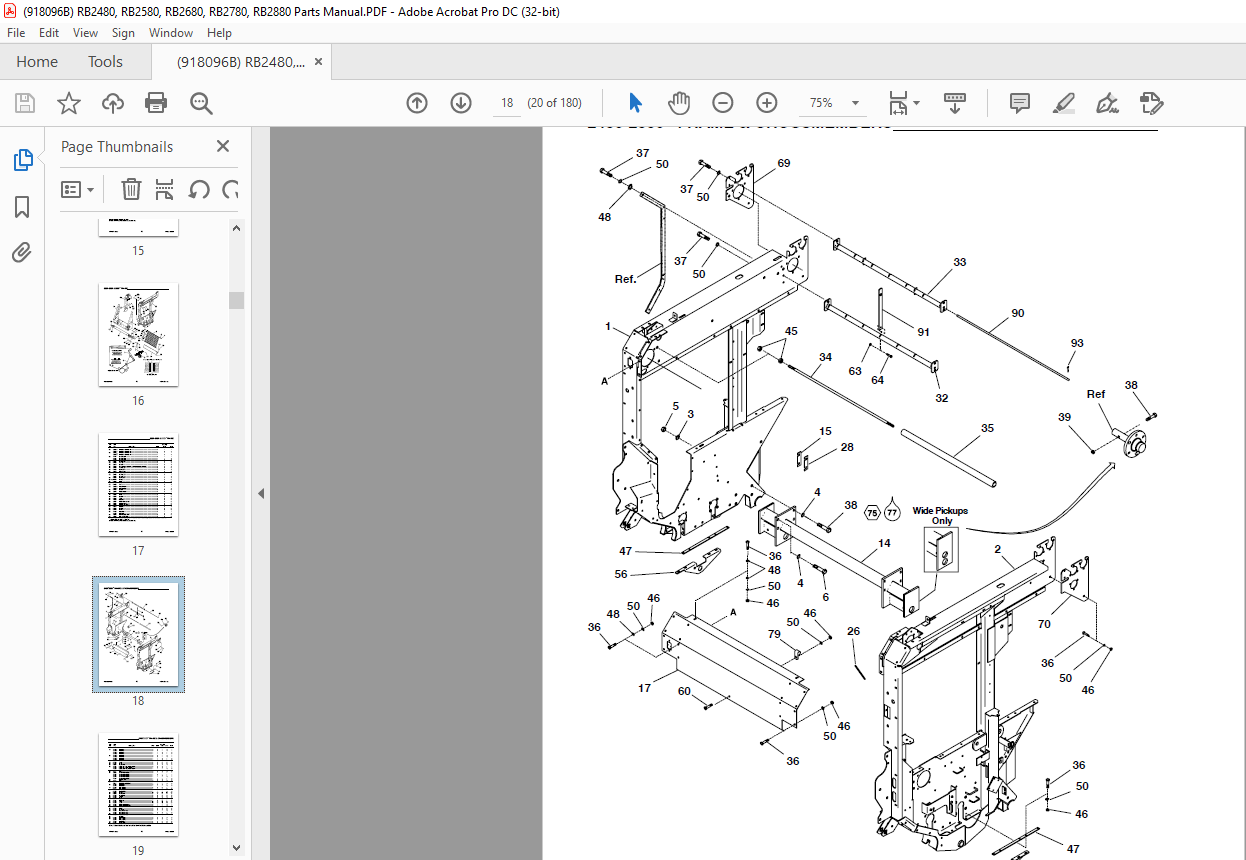1246x860 pixels.
Task: Collapse the navigation pane with the side arrow
Action: [x=261, y=493]
